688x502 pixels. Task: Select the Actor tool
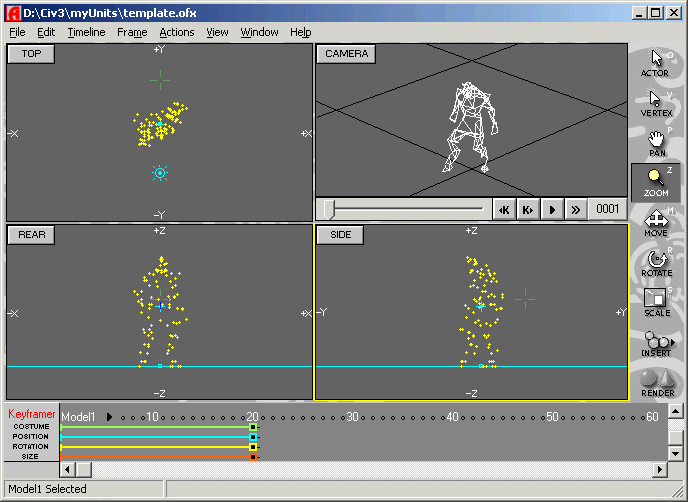(x=656, y=64)
